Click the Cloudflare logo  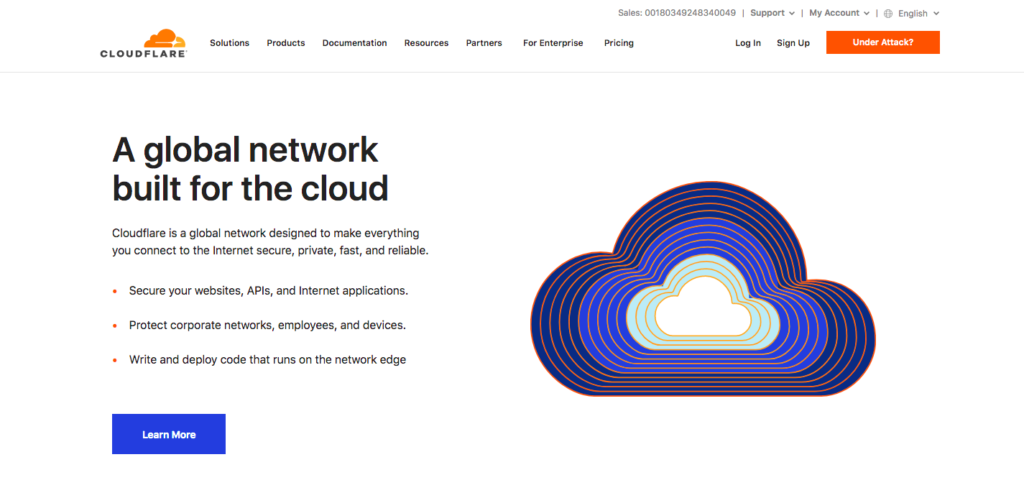coord(144,43)
